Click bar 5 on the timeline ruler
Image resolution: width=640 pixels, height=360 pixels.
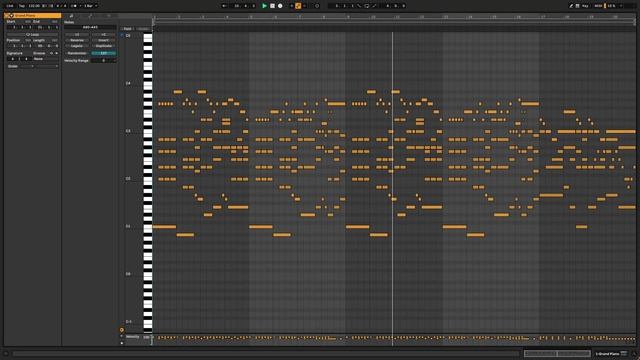[251, 17]
